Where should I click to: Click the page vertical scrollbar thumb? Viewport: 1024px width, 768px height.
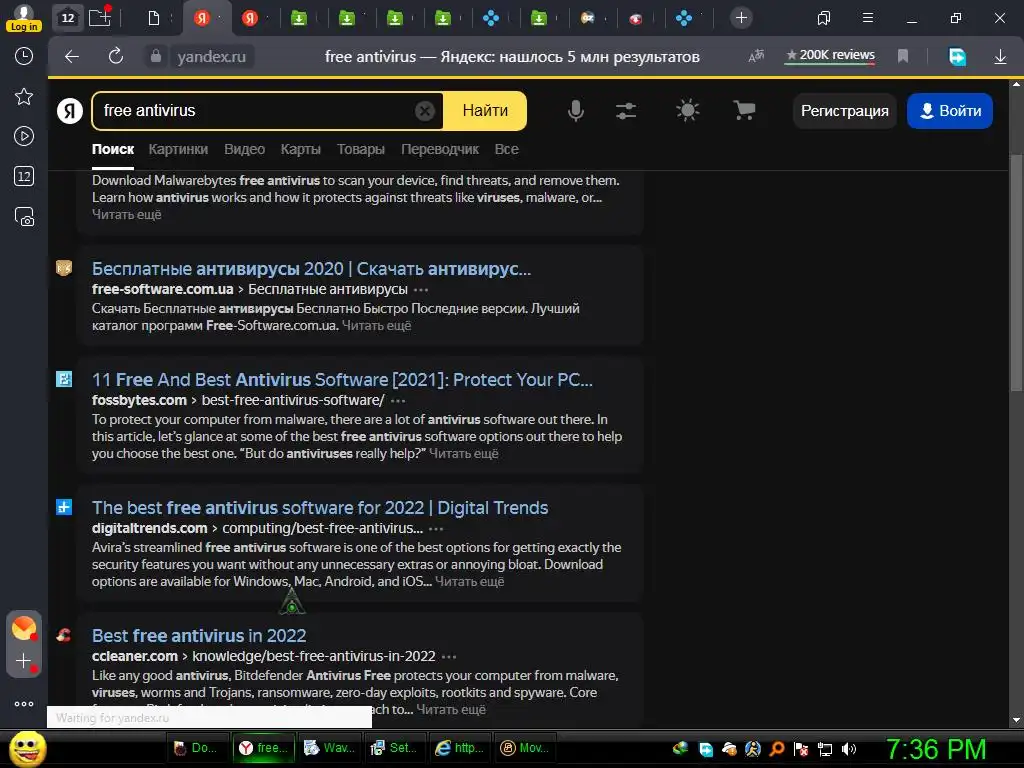(1016, 272)
